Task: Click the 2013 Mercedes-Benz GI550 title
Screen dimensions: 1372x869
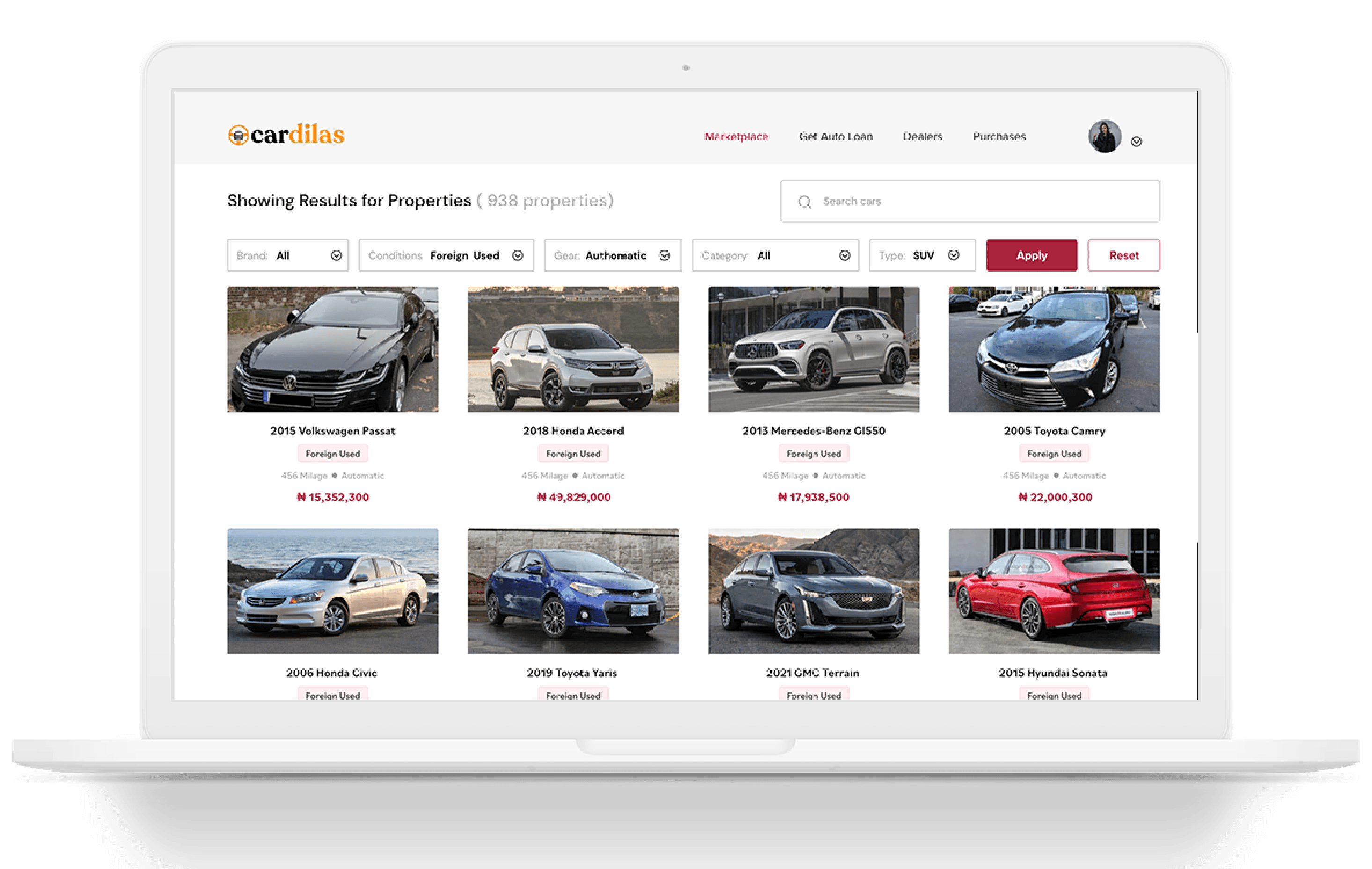Action: (x=814, y=431)
